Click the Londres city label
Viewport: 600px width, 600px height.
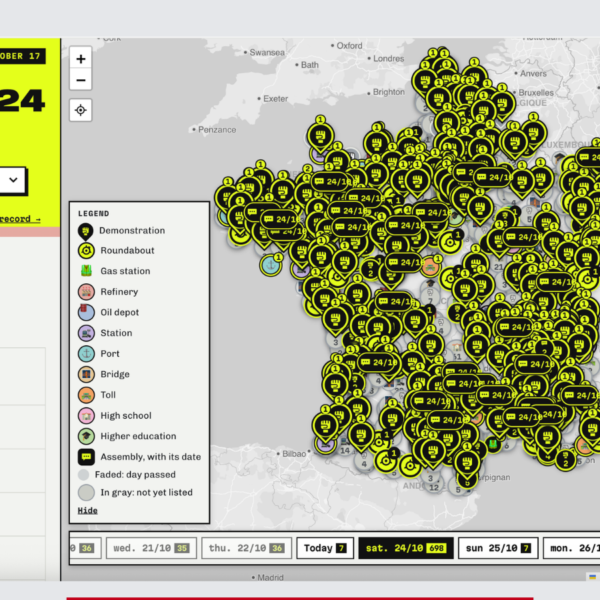click(388, 59)
